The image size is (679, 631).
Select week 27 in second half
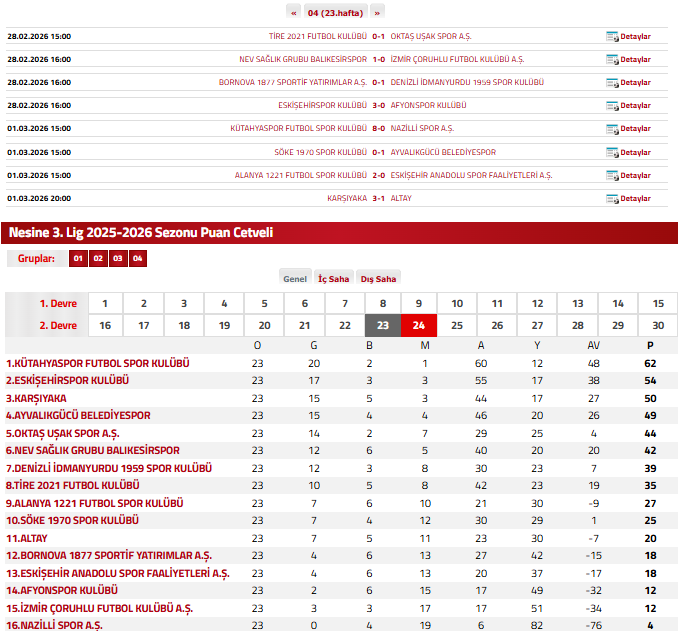[537, 325]
